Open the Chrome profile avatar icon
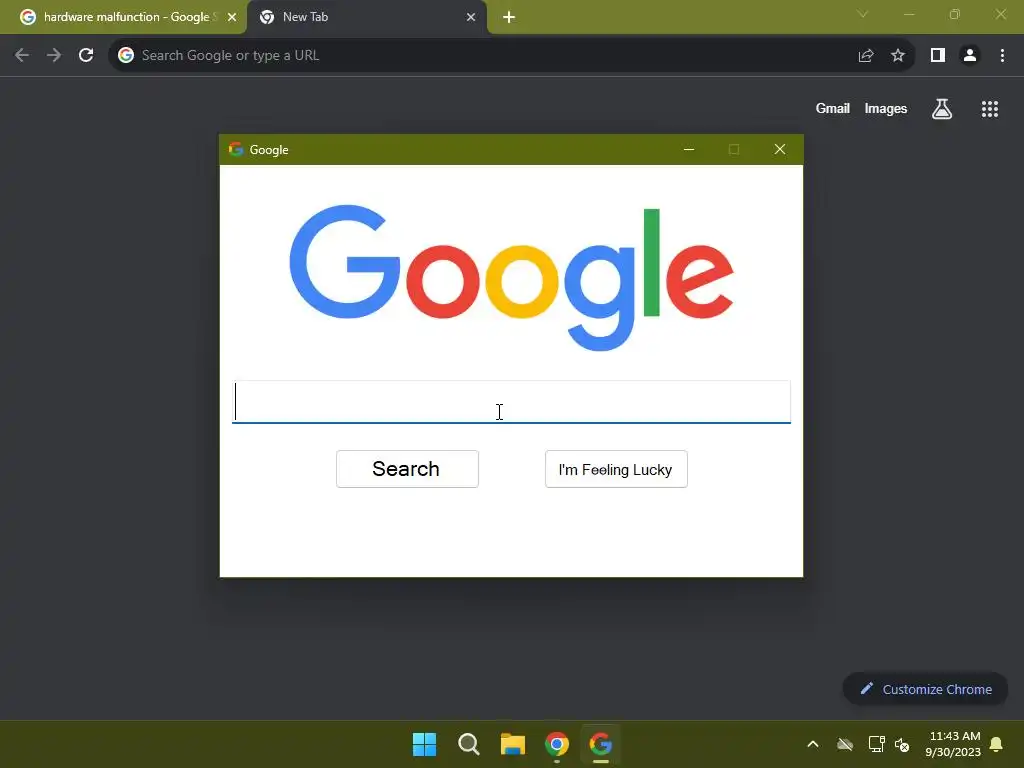This screenshot has width=1024, height=768. 970,56
